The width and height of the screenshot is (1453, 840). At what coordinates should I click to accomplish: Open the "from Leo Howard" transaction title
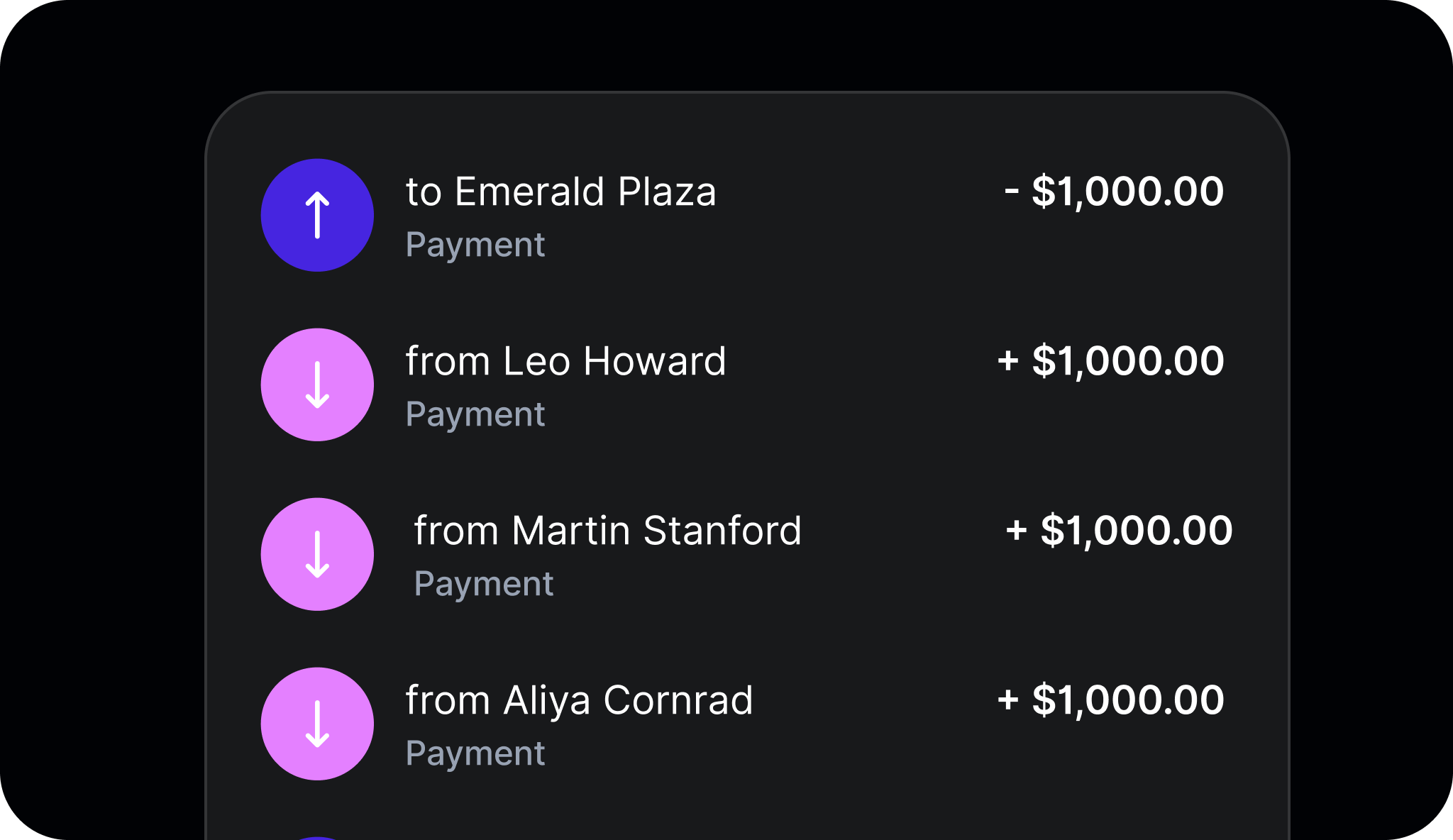tap(565, 361)
